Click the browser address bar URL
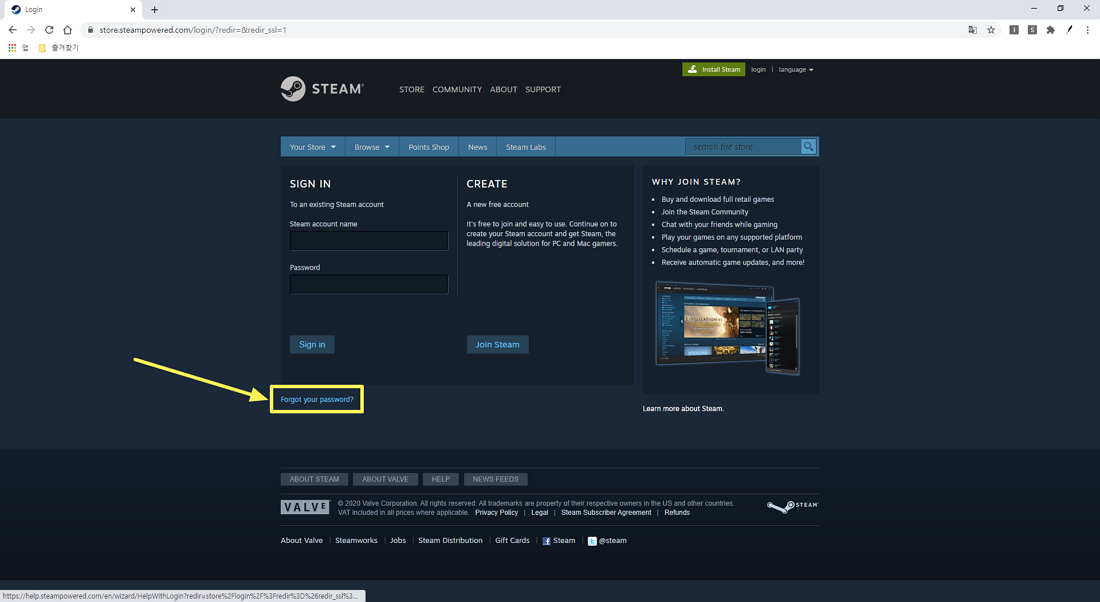Screen dimensions: 1100x602 [193, 30]
